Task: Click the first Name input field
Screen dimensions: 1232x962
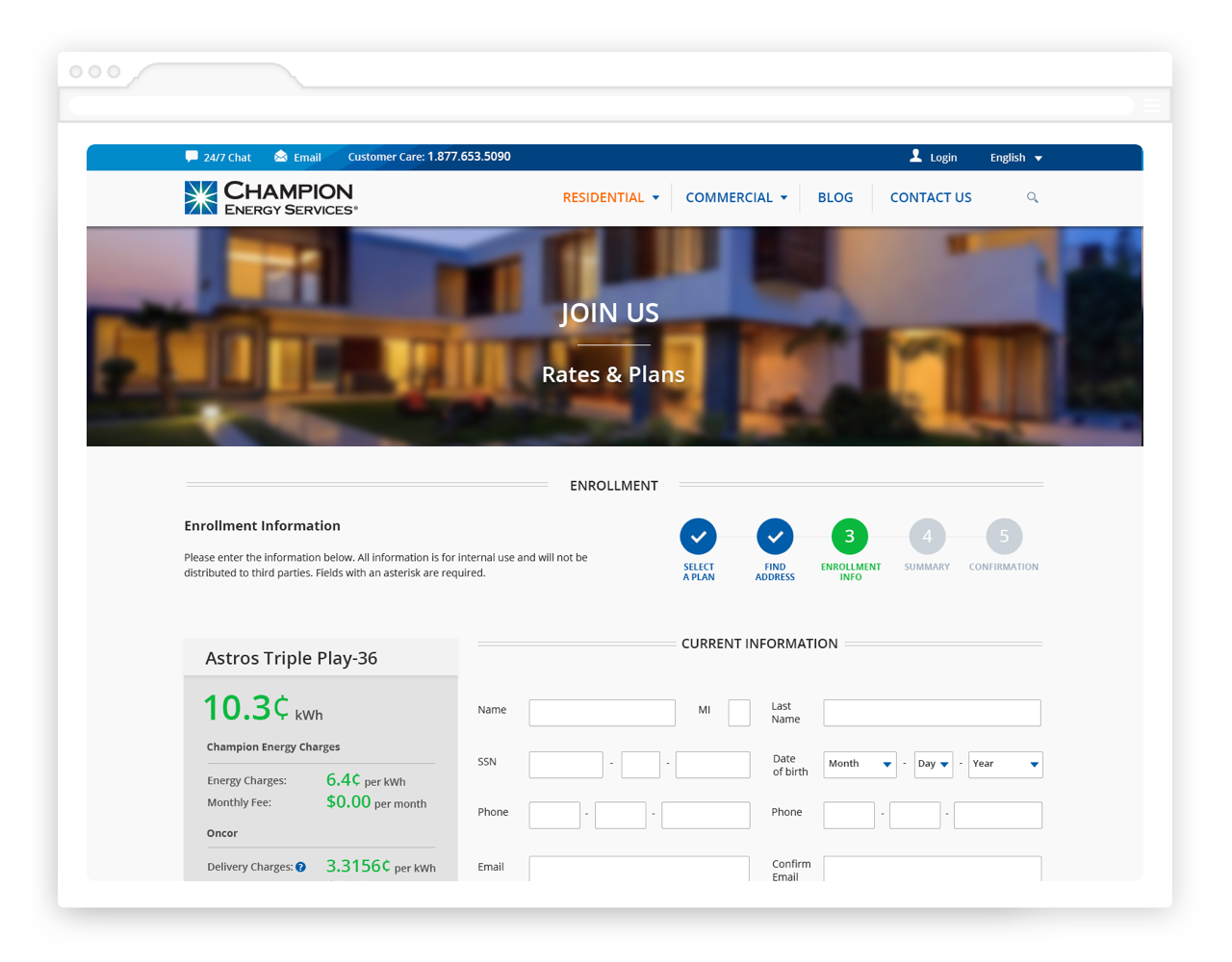Action: tap(603, 713)
